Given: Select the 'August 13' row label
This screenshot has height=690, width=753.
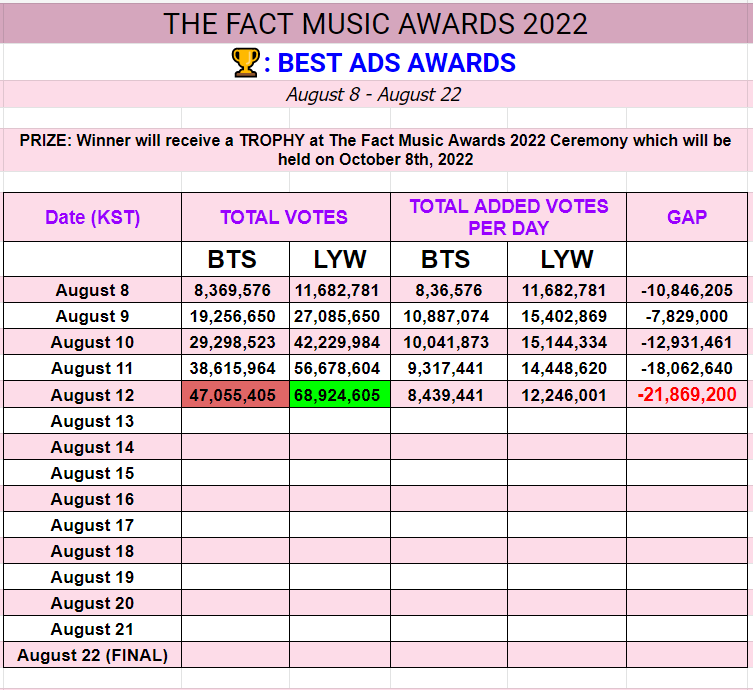Looking at the screenshot, I should [93, 421].
